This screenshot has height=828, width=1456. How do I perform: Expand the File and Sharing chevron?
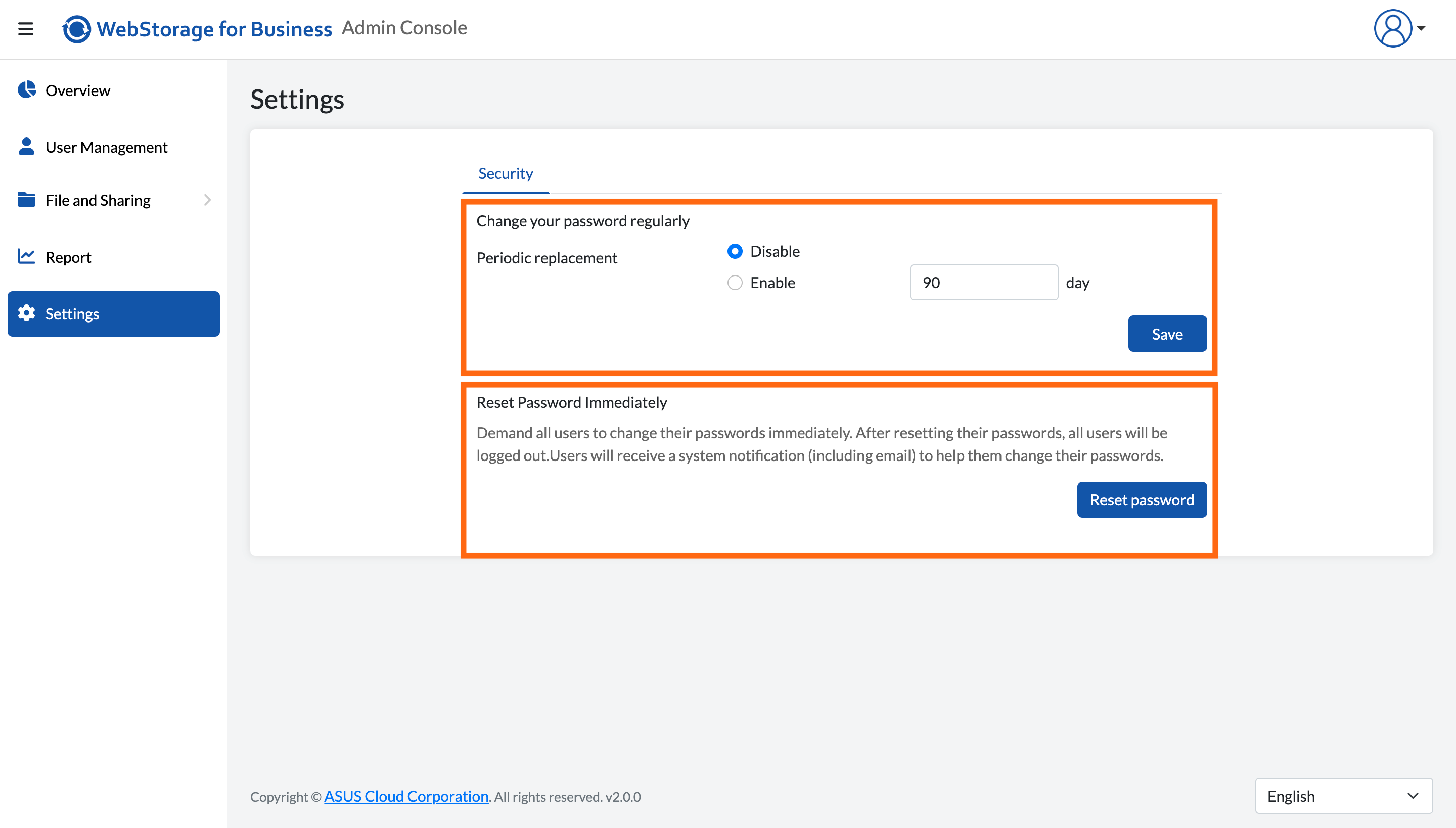[208, 200]
